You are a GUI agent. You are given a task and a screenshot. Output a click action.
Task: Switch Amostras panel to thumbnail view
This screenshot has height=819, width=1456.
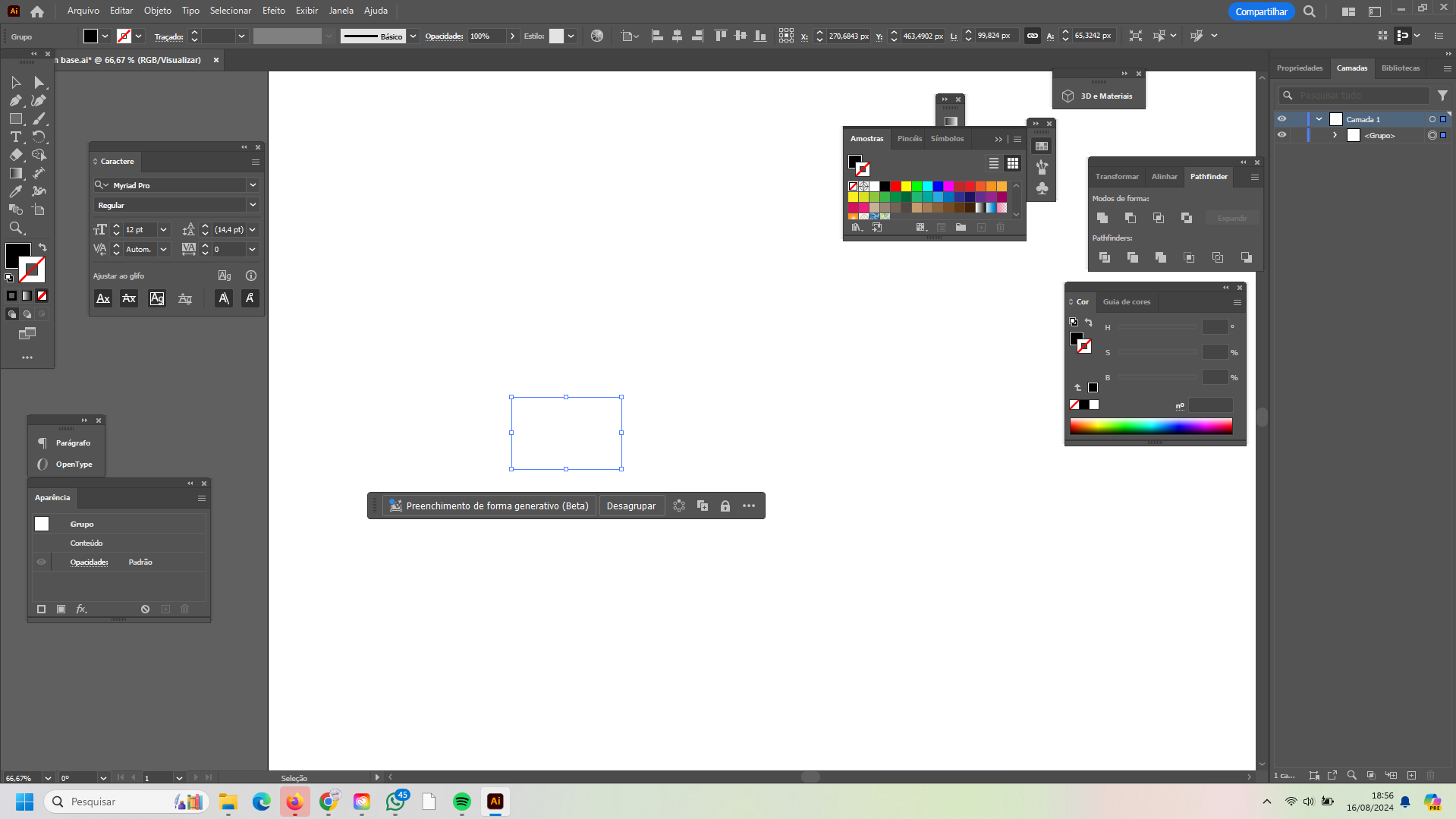tap(1013, 163)
